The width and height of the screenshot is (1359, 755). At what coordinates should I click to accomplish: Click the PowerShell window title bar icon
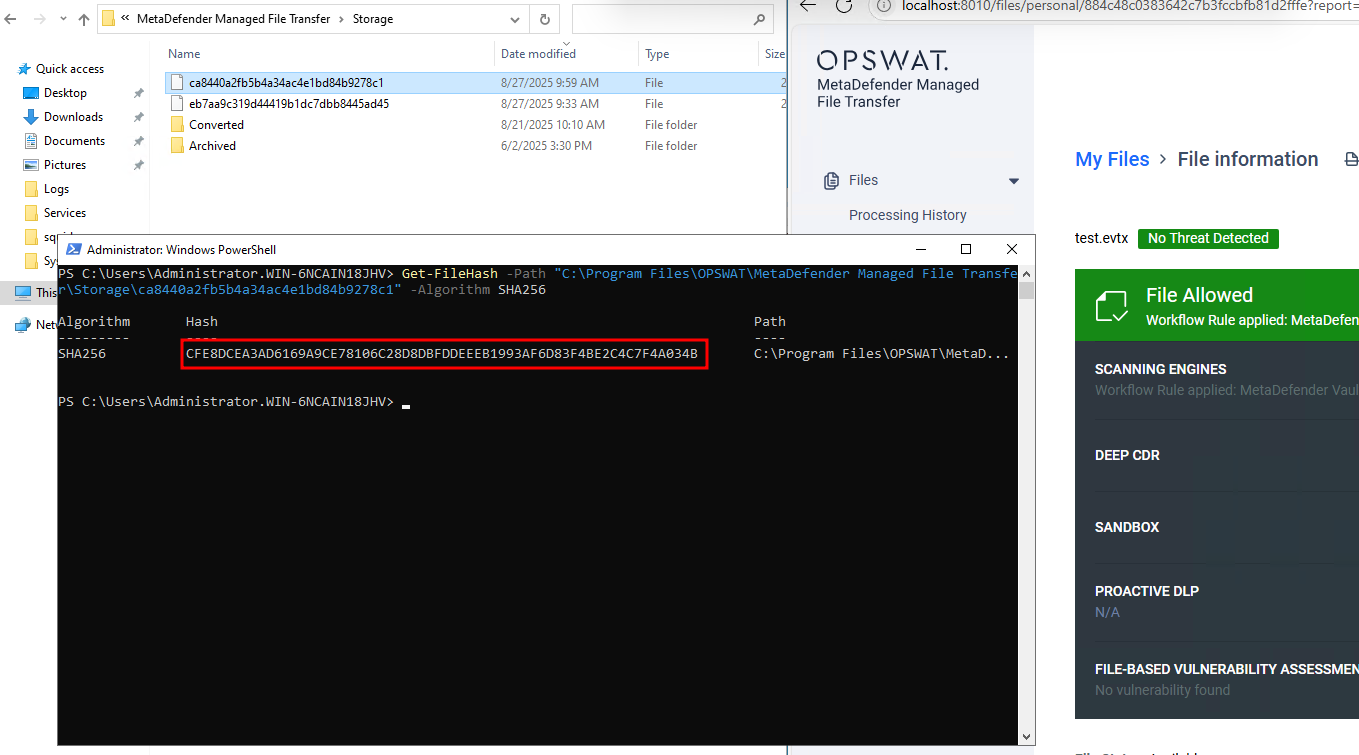(73, 249)
